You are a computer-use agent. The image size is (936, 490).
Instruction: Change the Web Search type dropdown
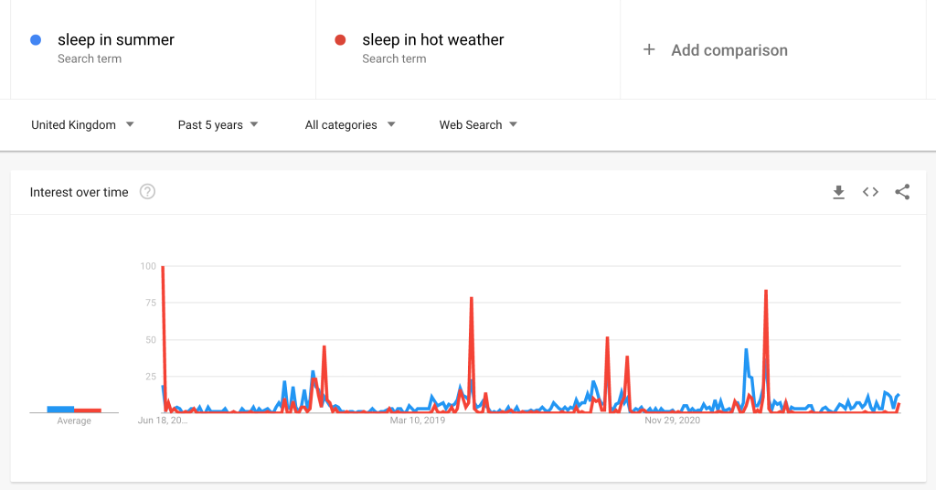(x=478, y=125)
